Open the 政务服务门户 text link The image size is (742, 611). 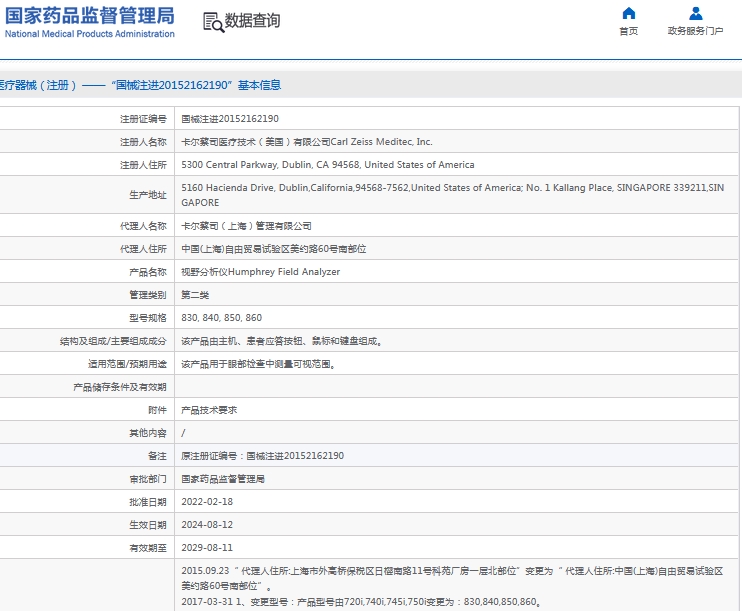(x=695, y=31)
